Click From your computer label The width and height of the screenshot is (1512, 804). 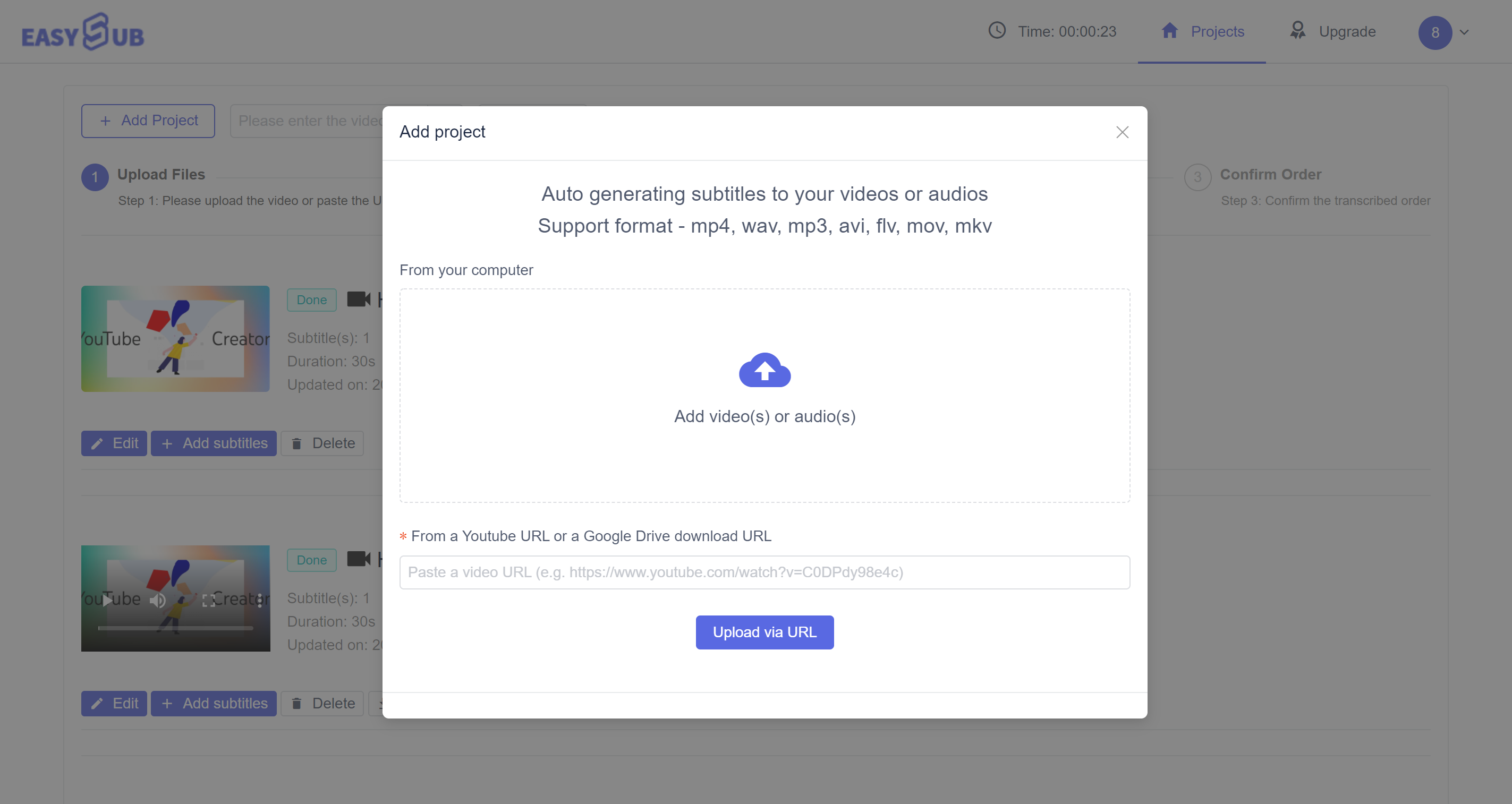466,270
